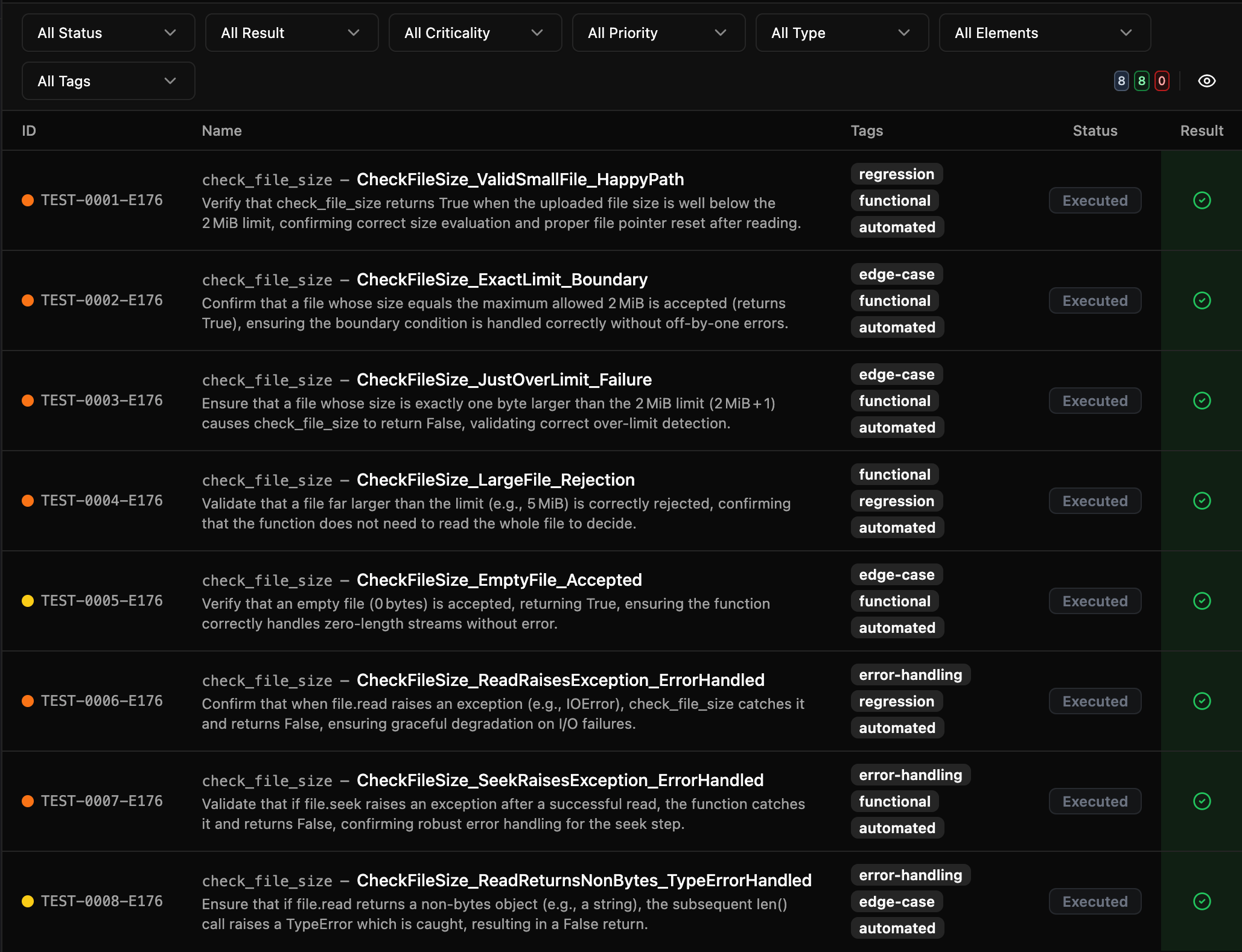Click orange priority dot of TEST-0001-E176
The height and width of the screenshot is (952, 1242).
(28, 200)
